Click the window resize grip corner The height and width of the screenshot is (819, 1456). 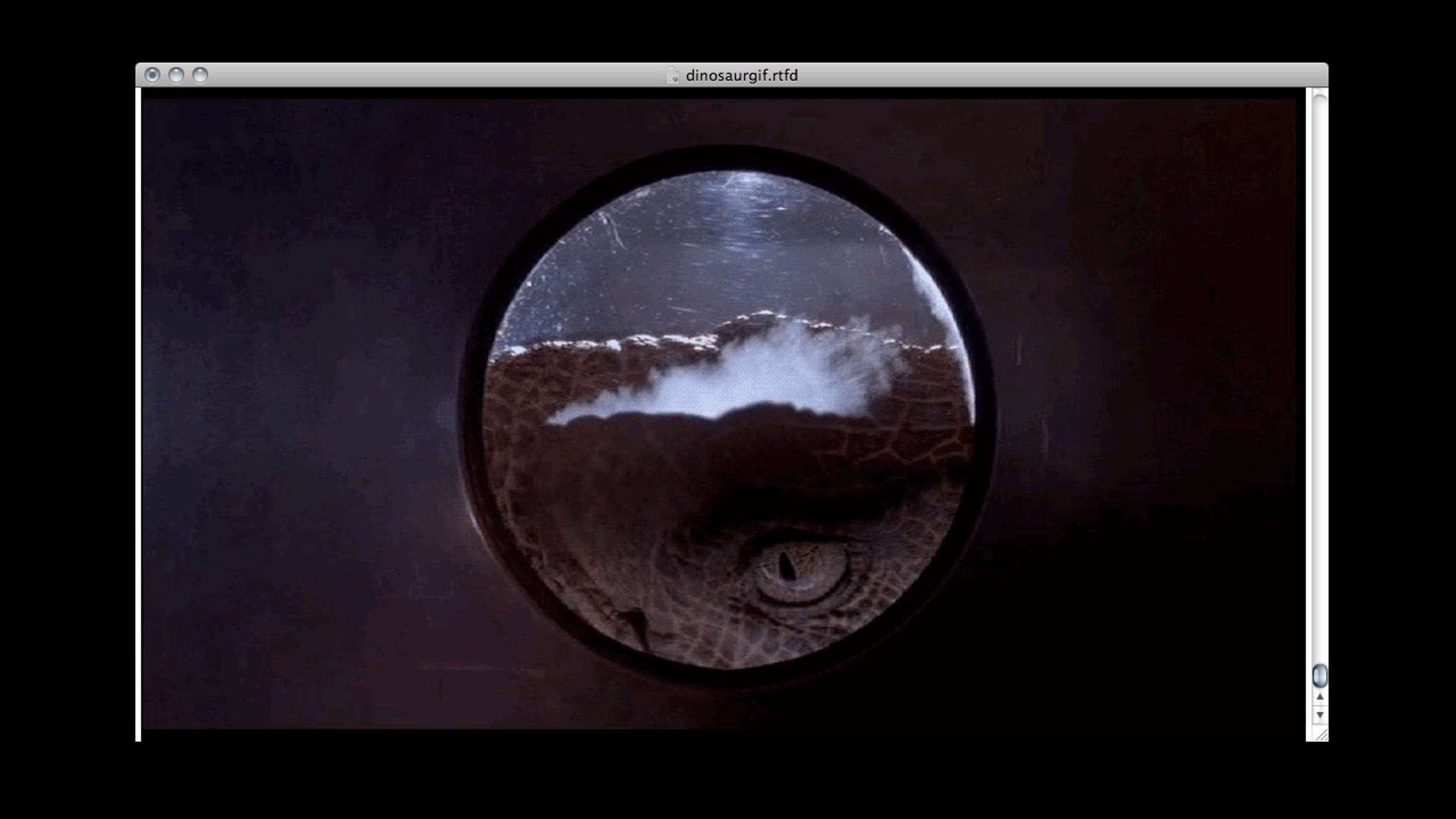tap(1320, 734)
